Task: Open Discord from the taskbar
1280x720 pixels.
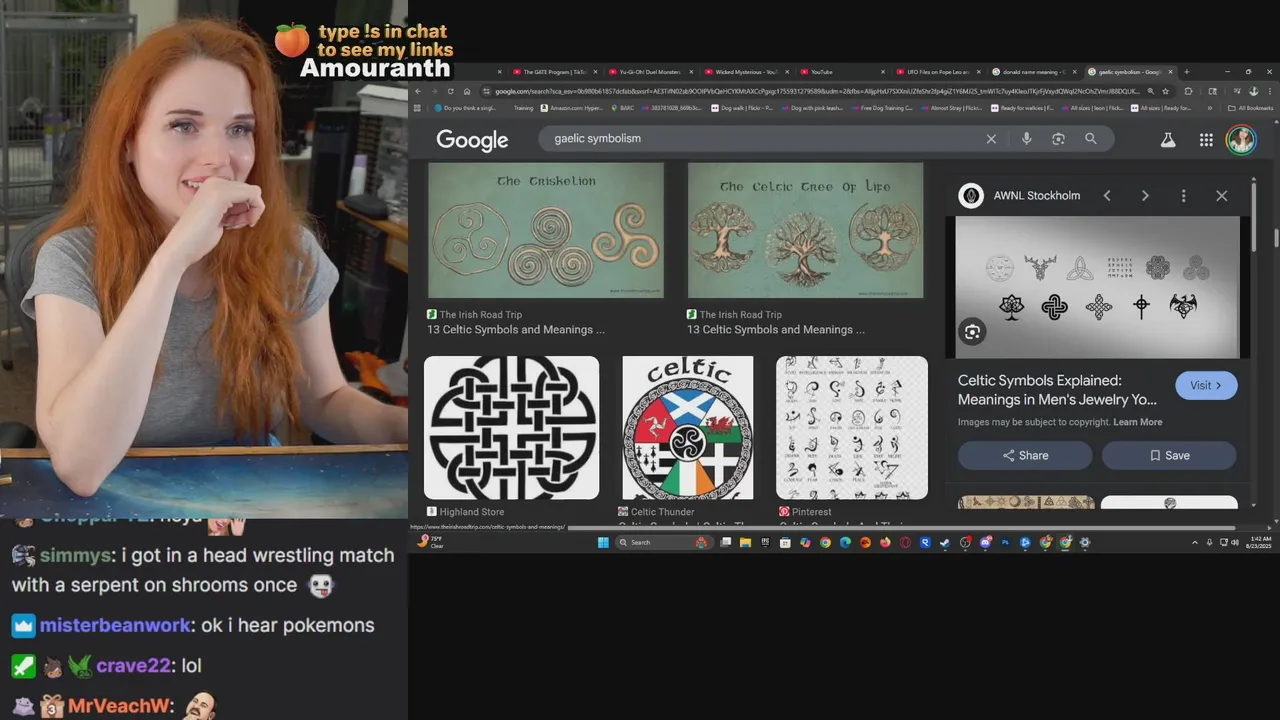Action: 985,542
